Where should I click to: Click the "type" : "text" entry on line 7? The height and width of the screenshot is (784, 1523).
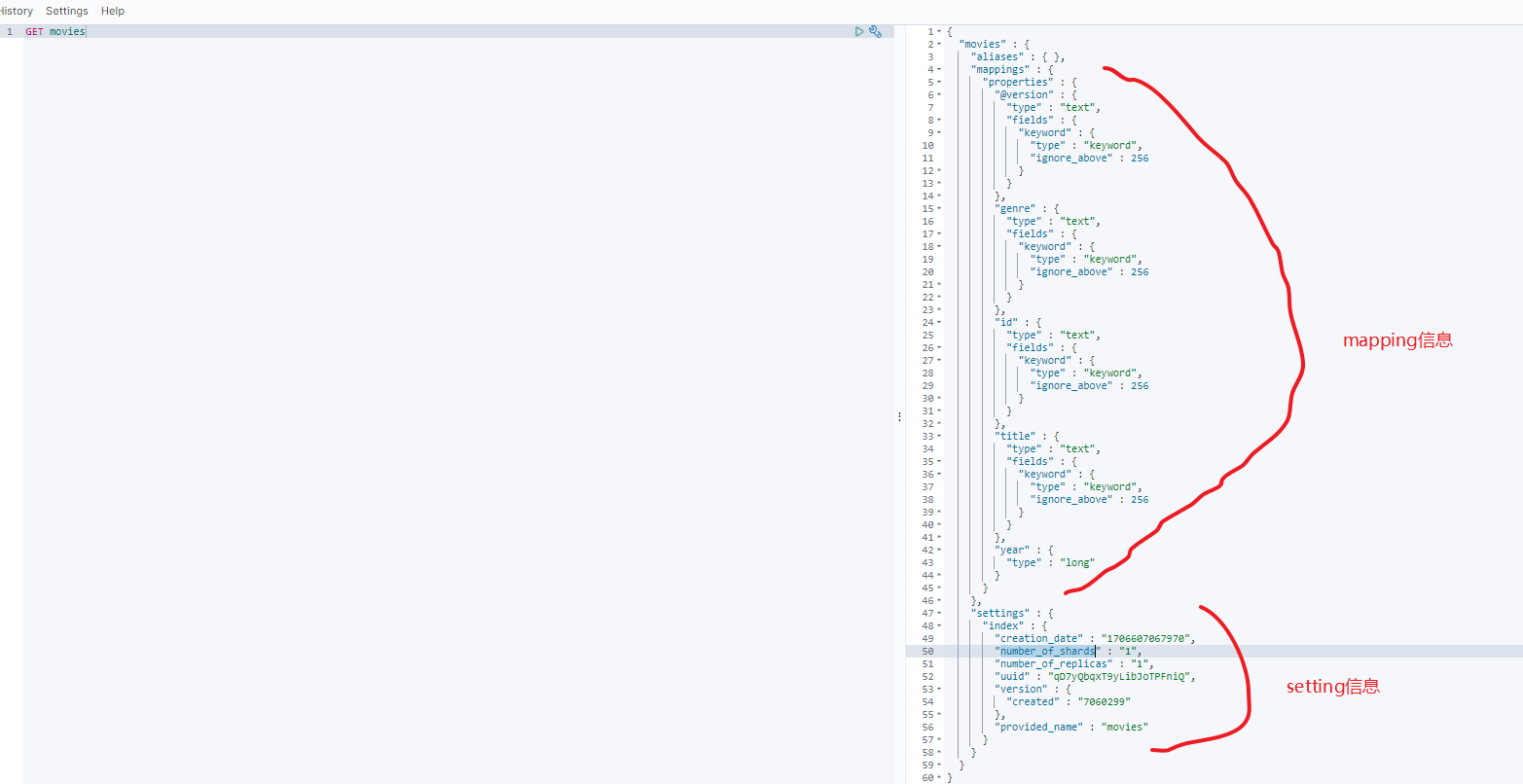tap(1053, 107)
